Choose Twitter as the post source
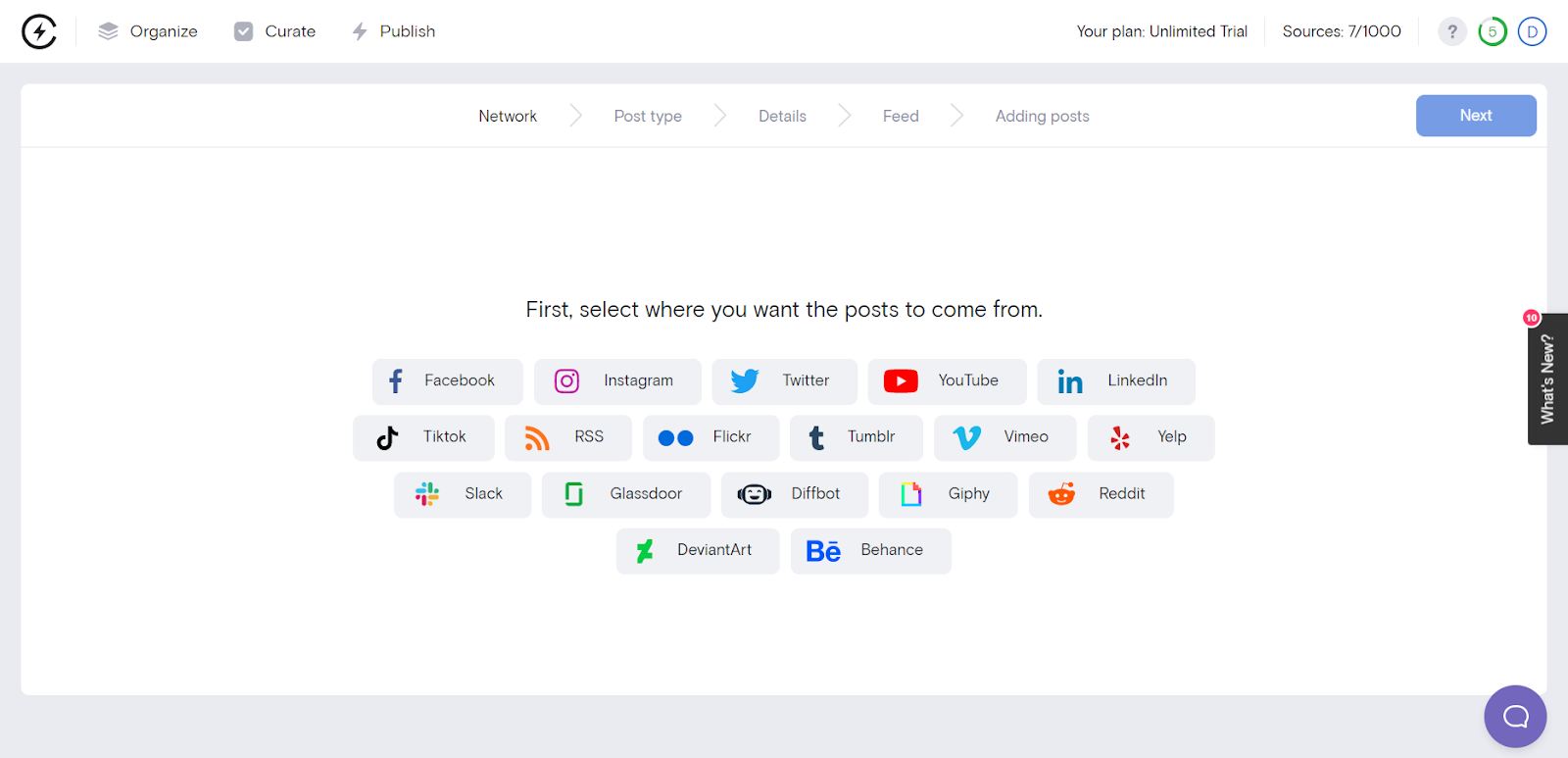 tap(785, 381)
